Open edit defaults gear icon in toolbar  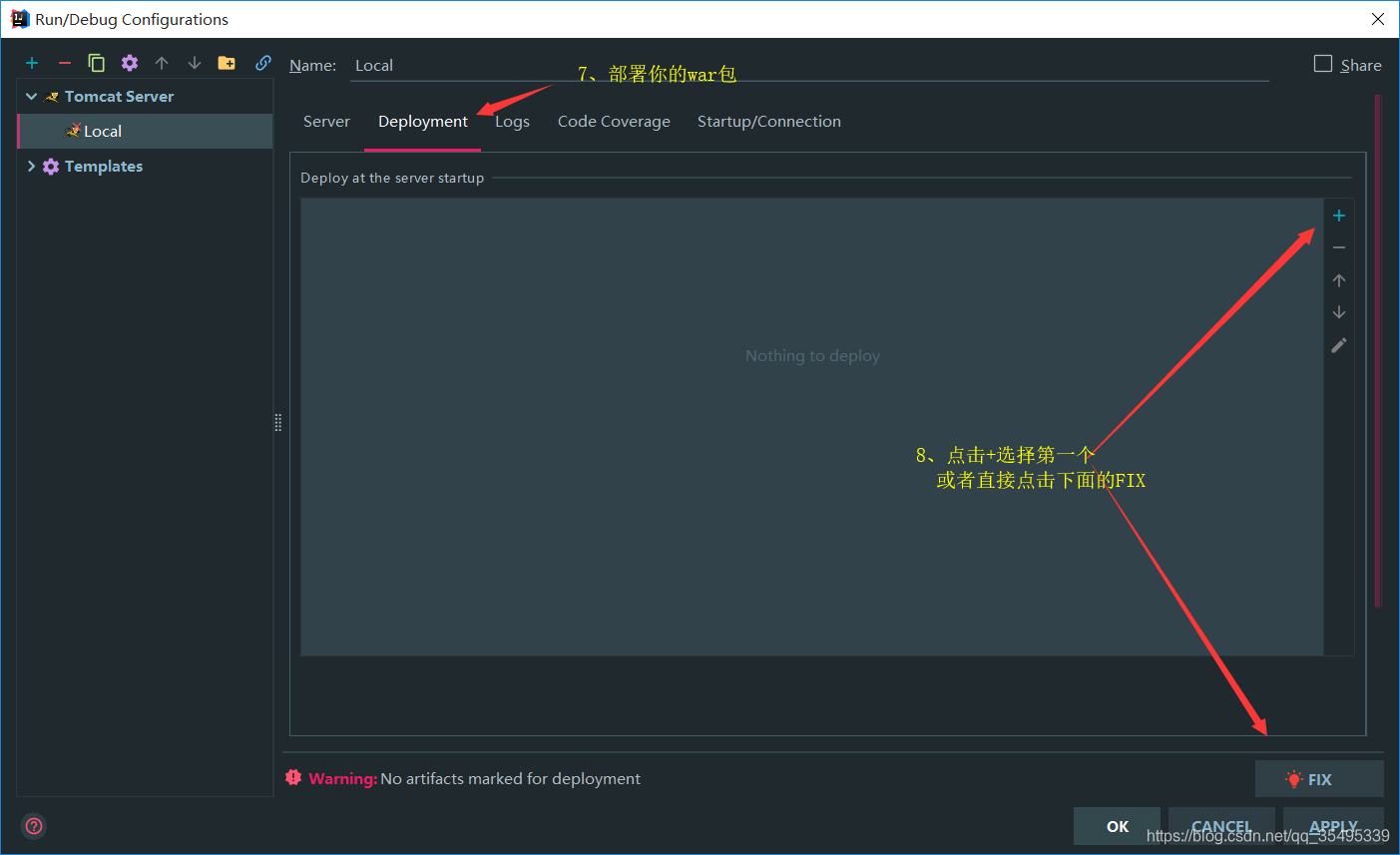click(130, 63)
